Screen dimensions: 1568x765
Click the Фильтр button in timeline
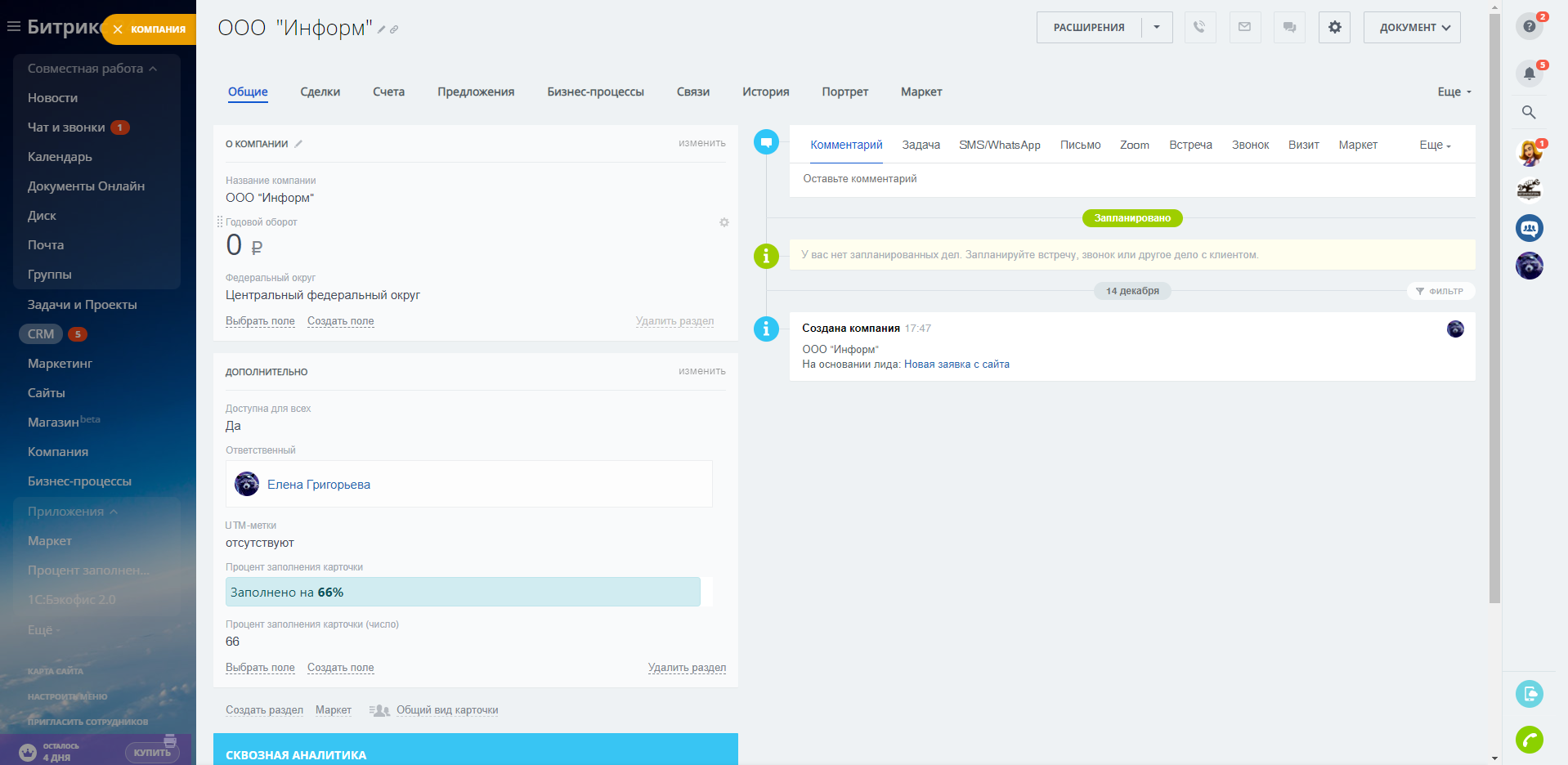click(x=1440, y=291)
